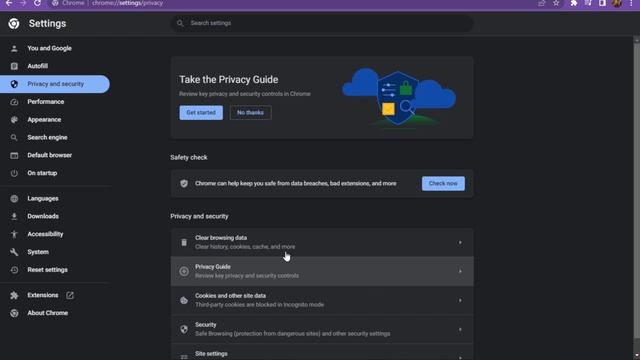
Task: Open the Clear browsing data row
Action: (322, 242)
